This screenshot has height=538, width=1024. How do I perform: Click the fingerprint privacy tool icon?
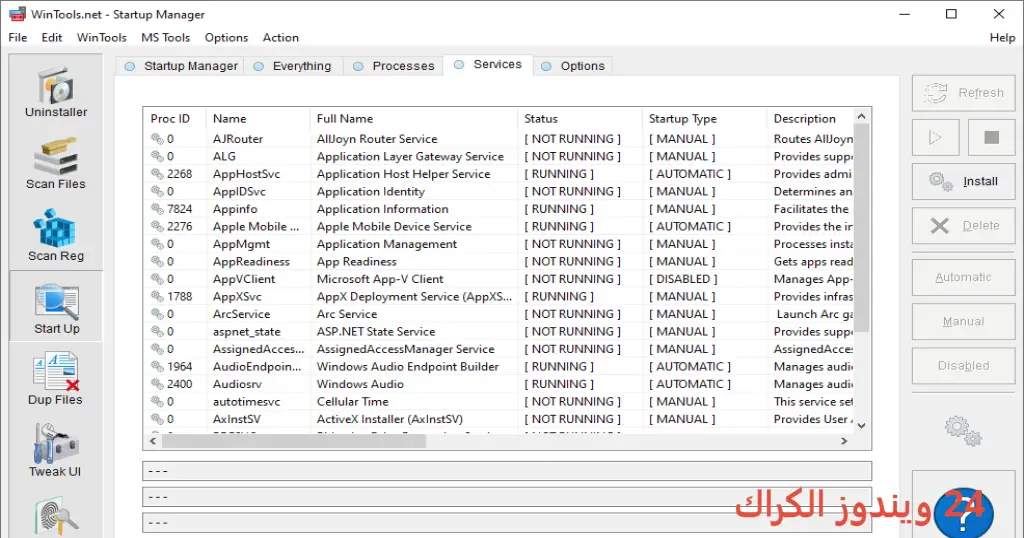(56, 516)
